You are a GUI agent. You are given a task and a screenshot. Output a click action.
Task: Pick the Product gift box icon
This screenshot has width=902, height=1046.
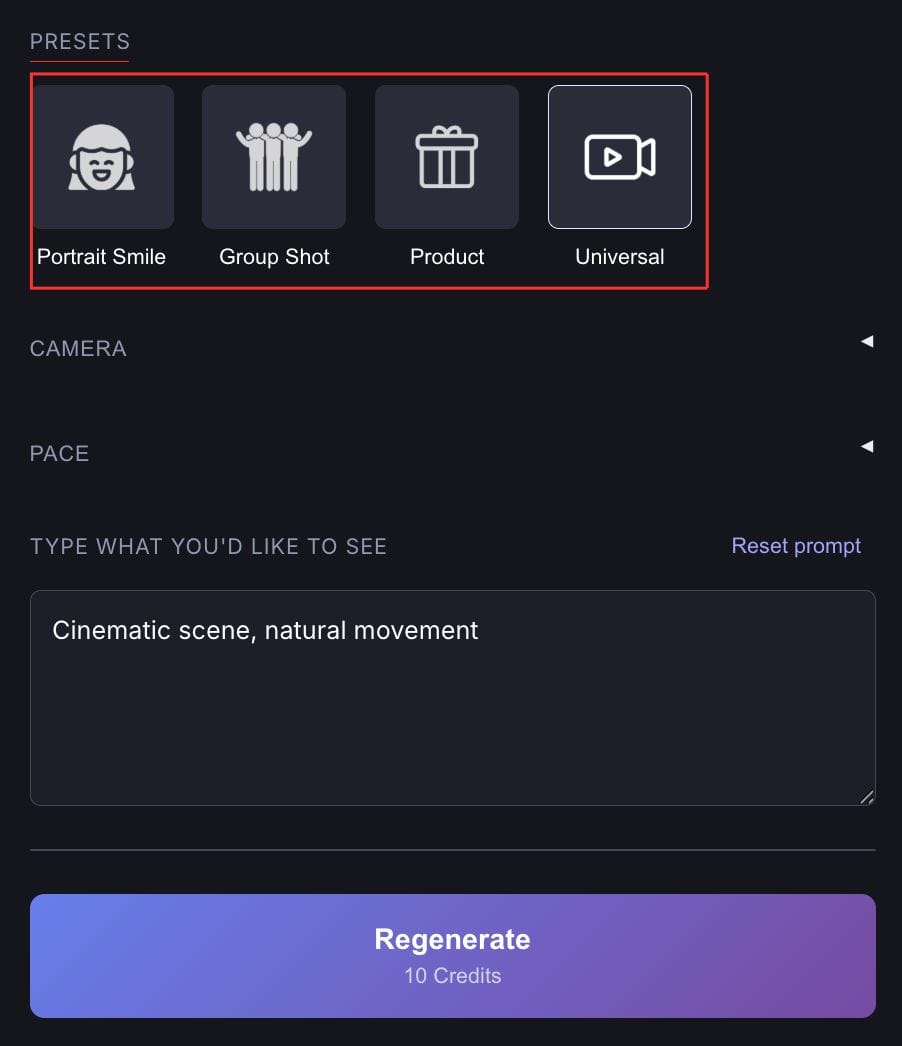(447, 157)
